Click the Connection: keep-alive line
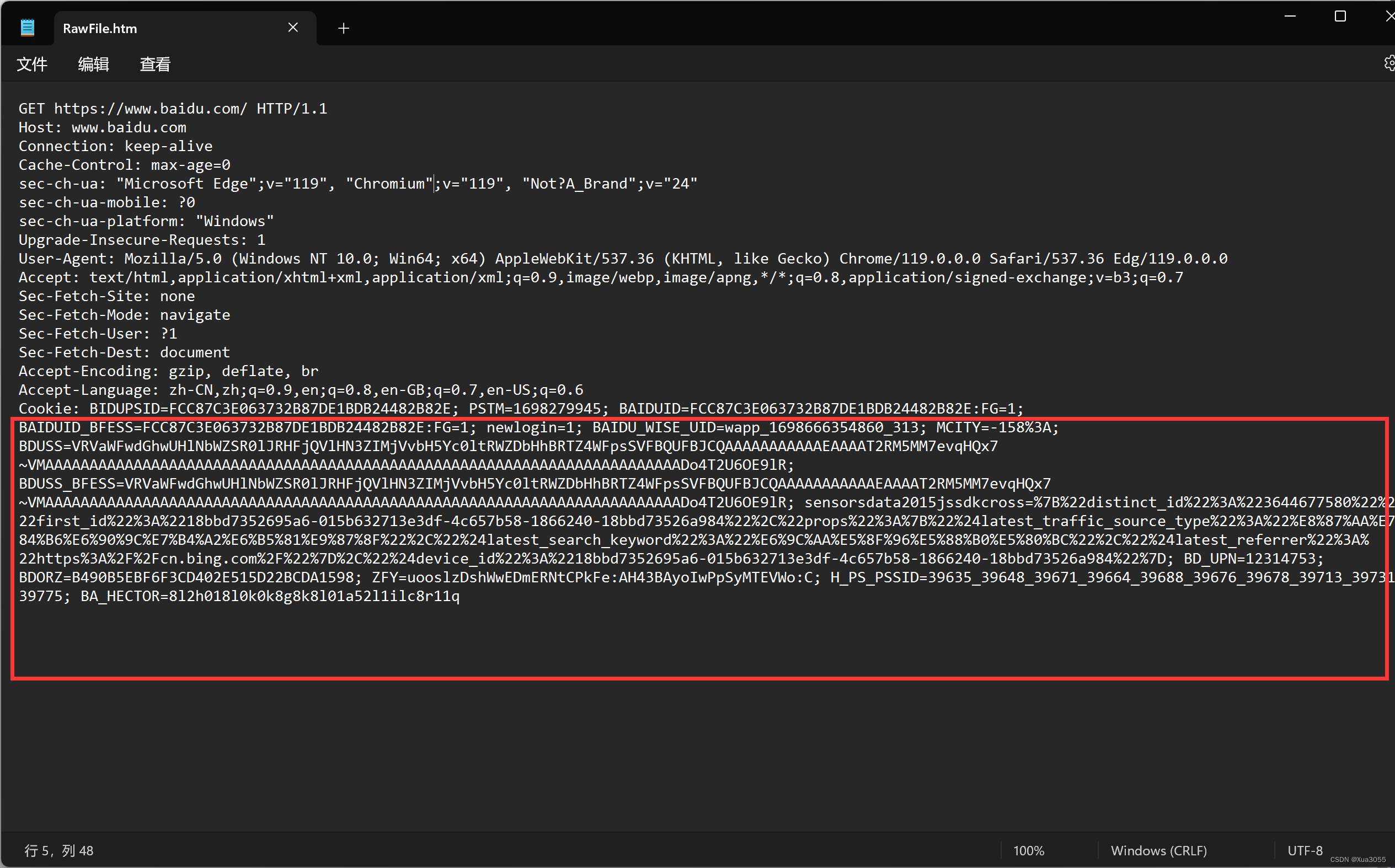This screenshot has height=868, width=1395. pyautogui.click(x=115, y=146)
